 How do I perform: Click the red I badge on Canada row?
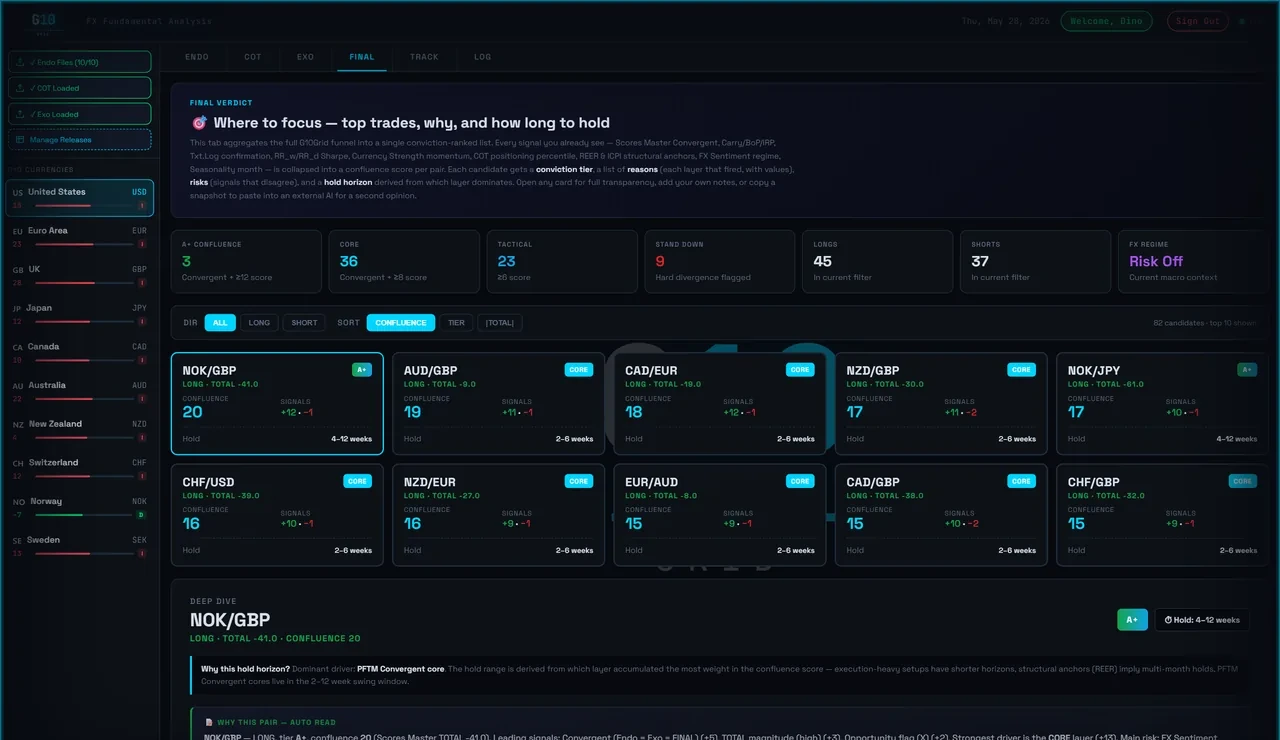(x=141, y=360)
